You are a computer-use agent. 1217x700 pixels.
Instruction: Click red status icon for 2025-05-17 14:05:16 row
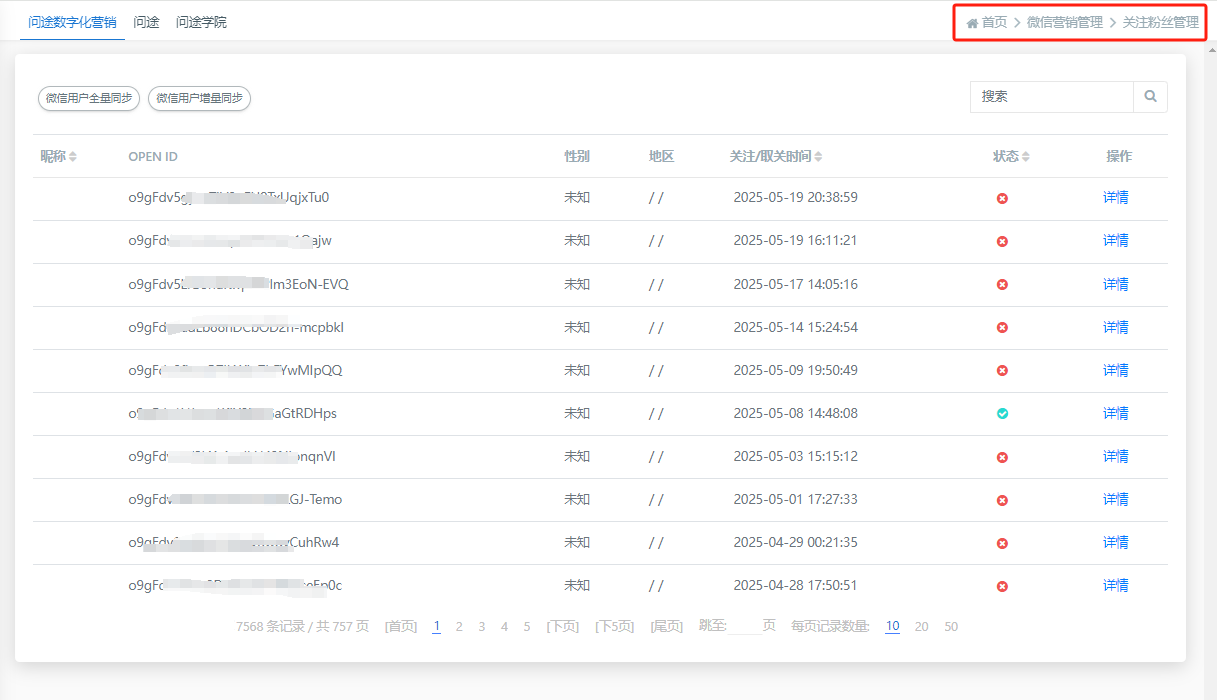click(1002, 284)
